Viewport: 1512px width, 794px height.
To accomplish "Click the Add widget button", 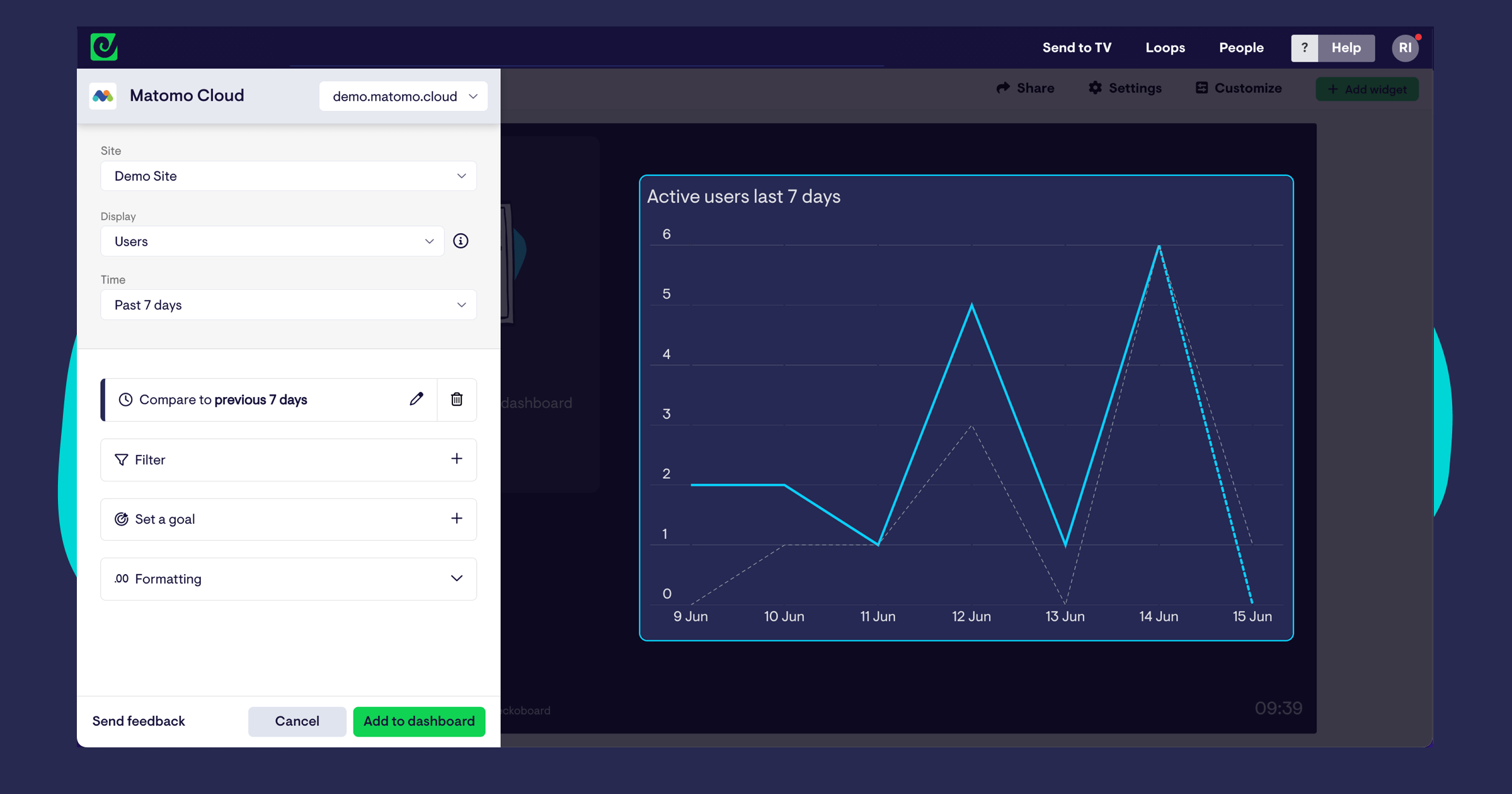I will pos(1367,89).
